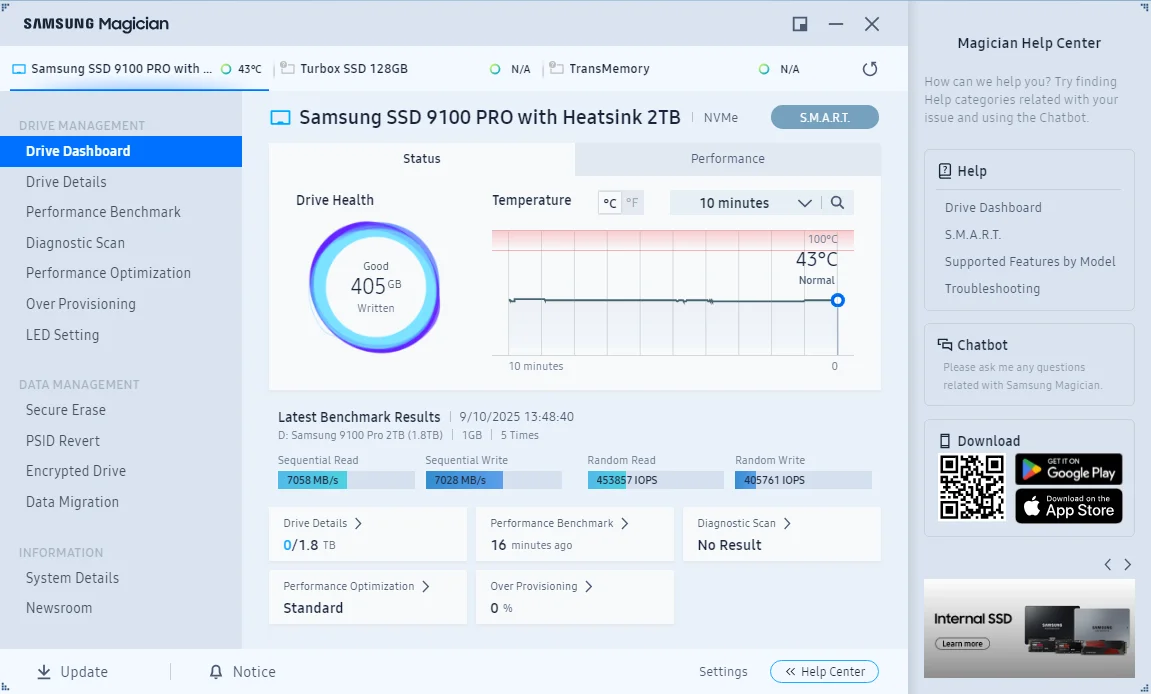Open Supported Features by Model help link

click(x=1030, y=261)
